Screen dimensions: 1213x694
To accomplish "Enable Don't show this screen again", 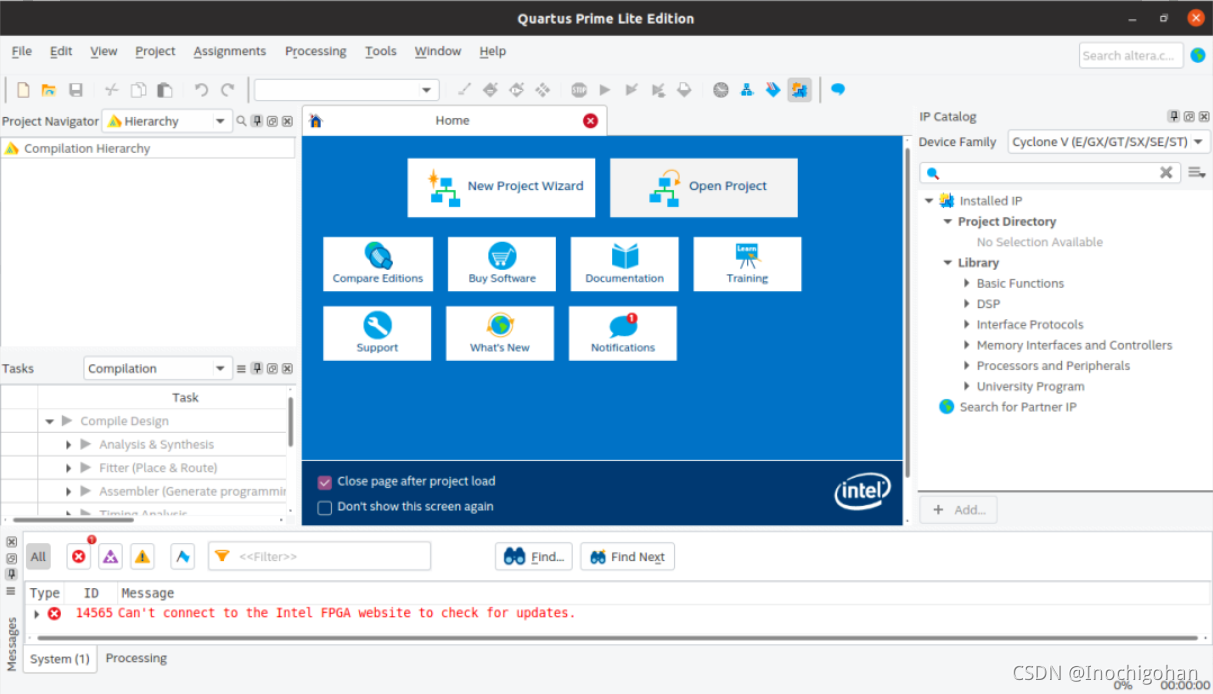I will coord(325,508).
